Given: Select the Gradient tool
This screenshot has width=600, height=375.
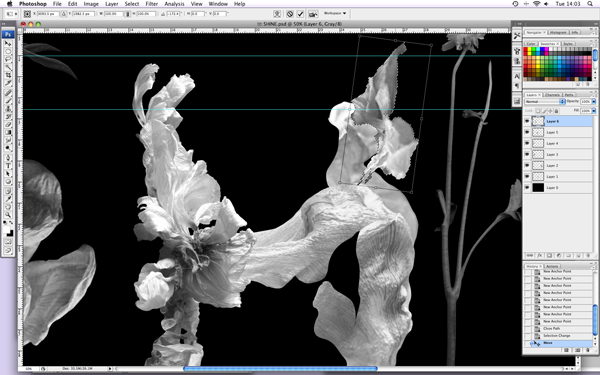Looking at the screenshot, I should click(8, 132).
